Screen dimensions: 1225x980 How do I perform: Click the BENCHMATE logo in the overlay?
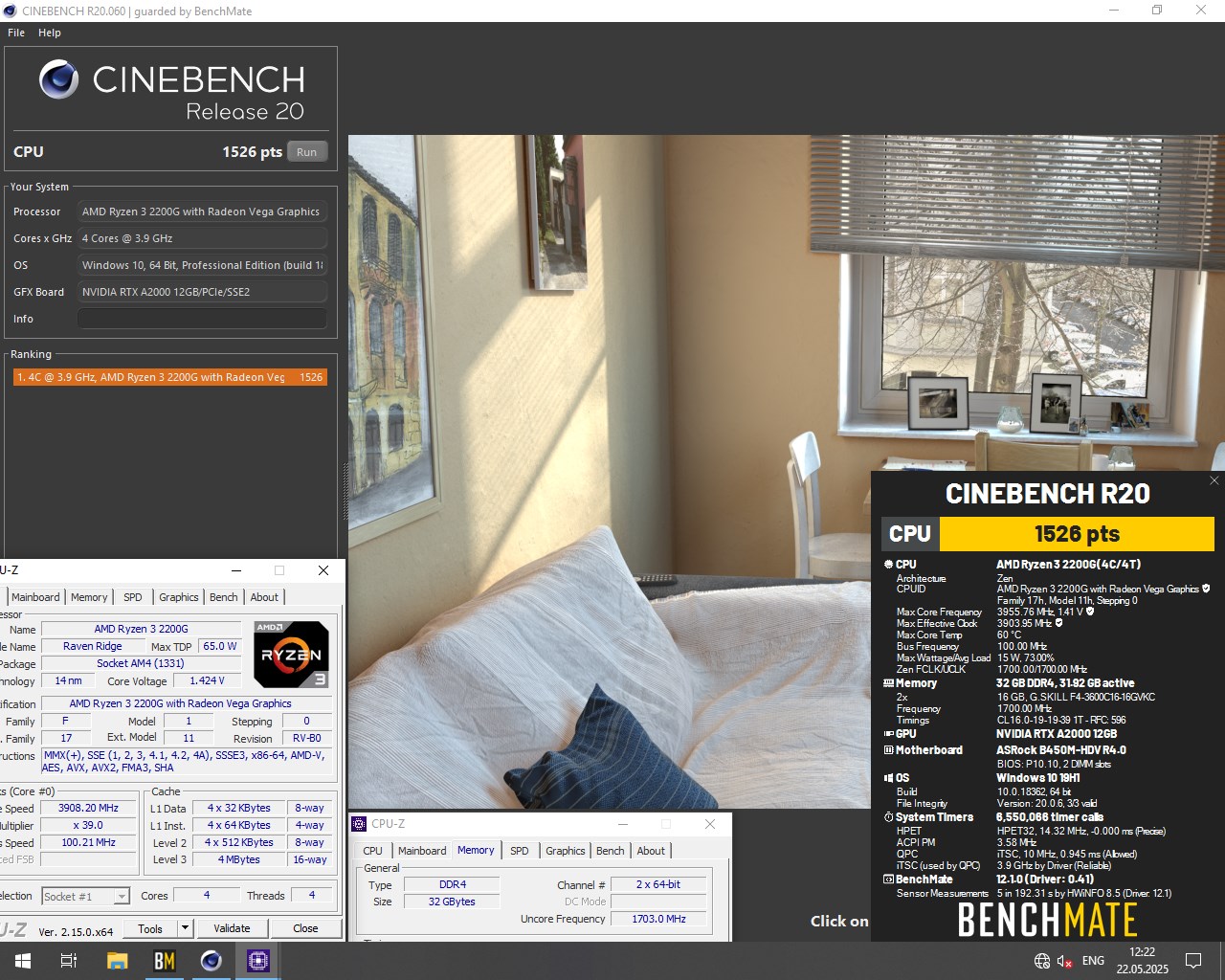(1047, 919)
